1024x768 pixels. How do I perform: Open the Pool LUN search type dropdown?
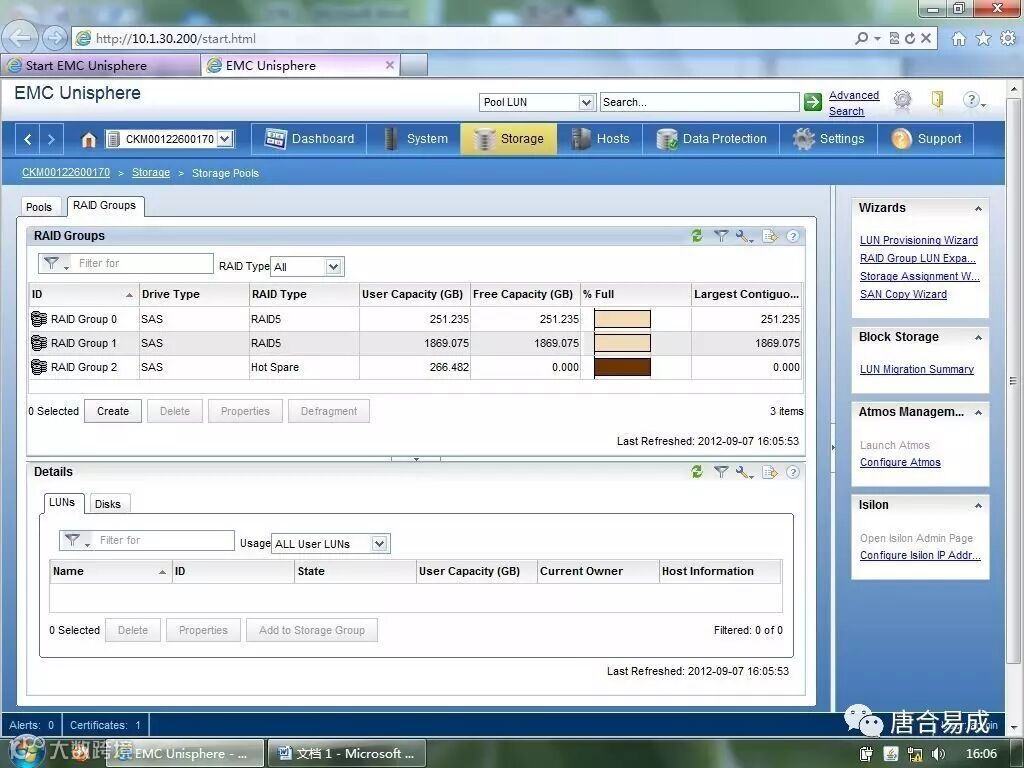pos(586,103)
